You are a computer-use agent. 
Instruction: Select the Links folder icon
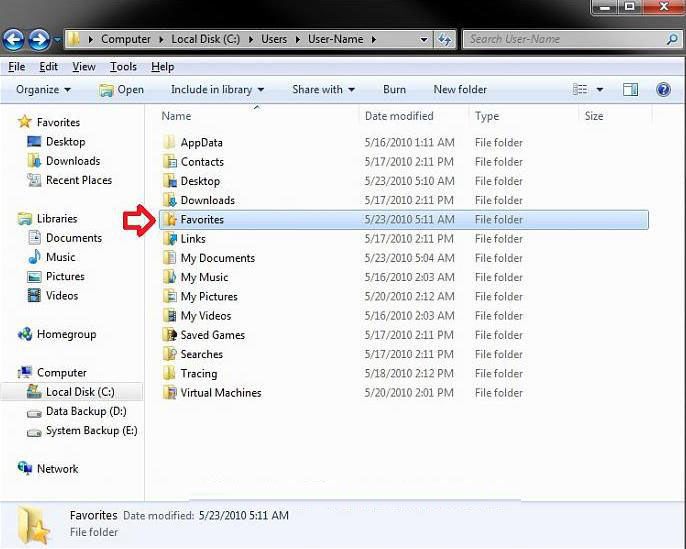point(169,238)
